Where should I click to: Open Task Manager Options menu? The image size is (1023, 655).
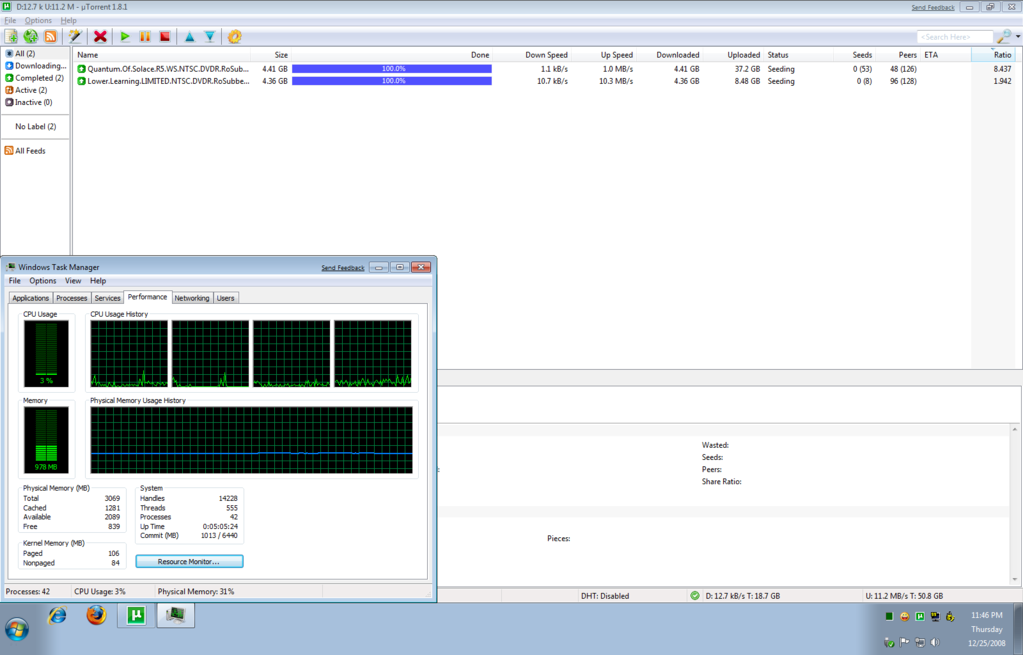(x=42, y=281)
